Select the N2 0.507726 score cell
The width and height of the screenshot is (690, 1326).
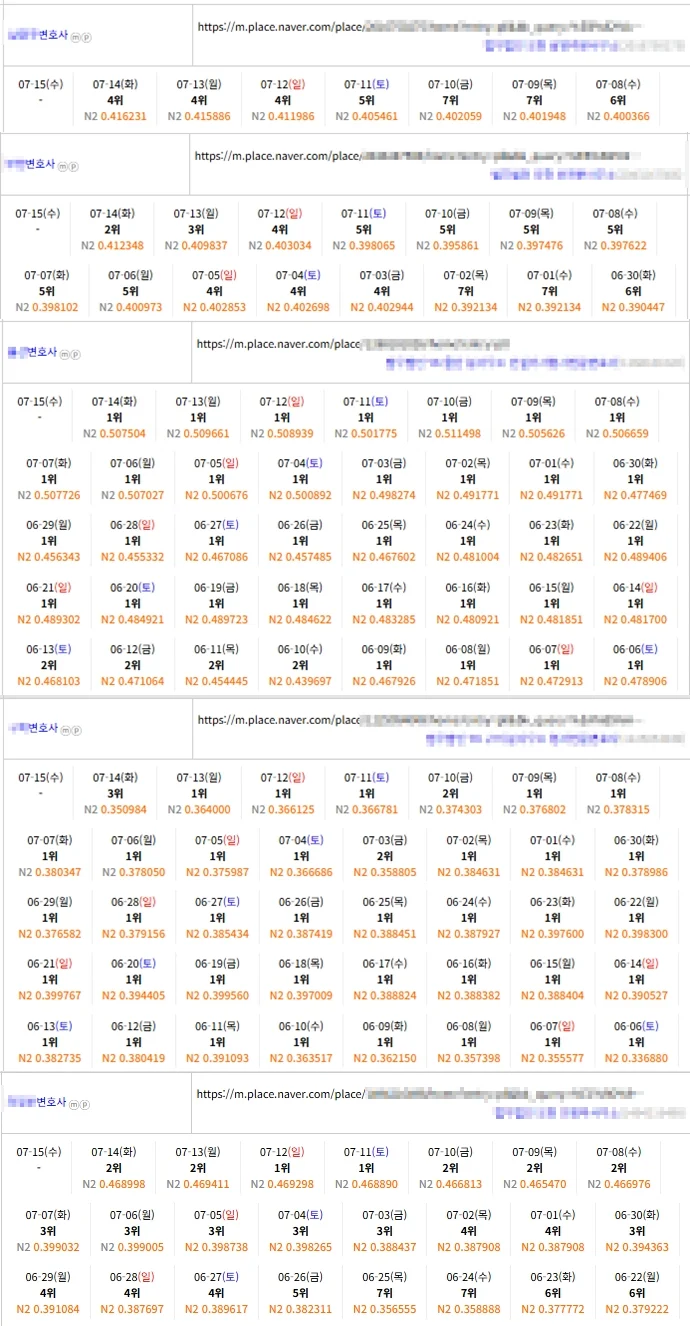click(49, 495)
